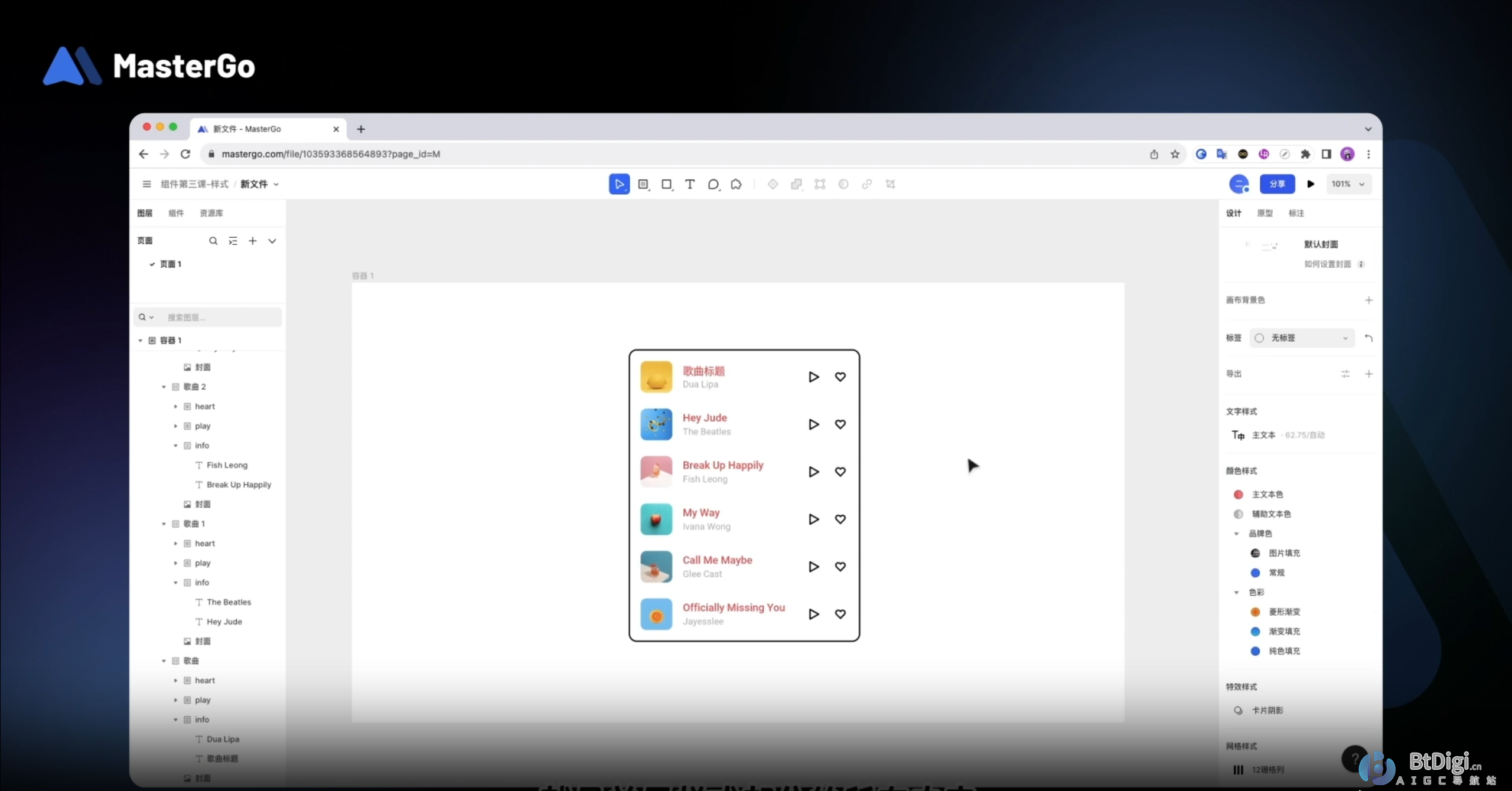Play the Call Me Maybe song
This screenshot has width=1512, height=791.
(813, 567)
